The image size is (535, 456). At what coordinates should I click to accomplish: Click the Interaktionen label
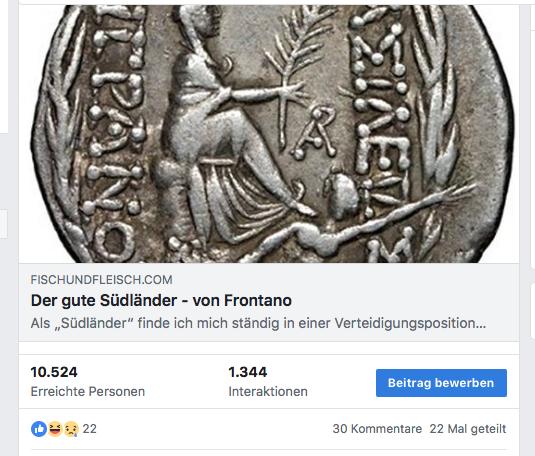coord(268,391)
